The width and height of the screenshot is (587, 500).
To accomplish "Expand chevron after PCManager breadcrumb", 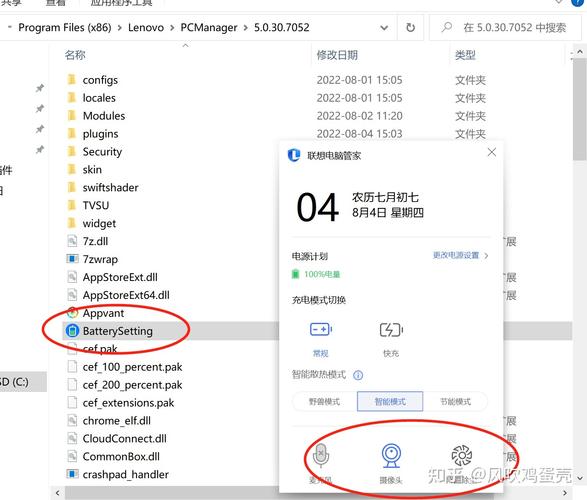I will pos(246,28).
